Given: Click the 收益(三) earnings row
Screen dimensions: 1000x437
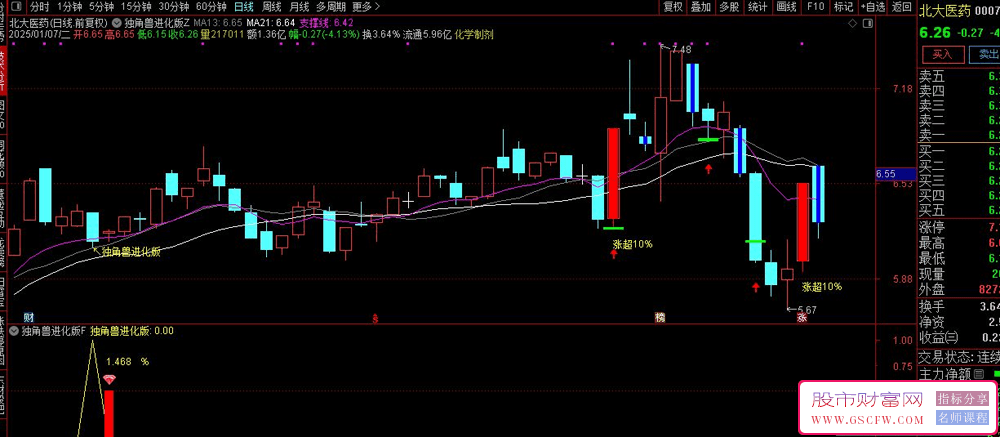Looking at the screenshot, I should 959,338.
